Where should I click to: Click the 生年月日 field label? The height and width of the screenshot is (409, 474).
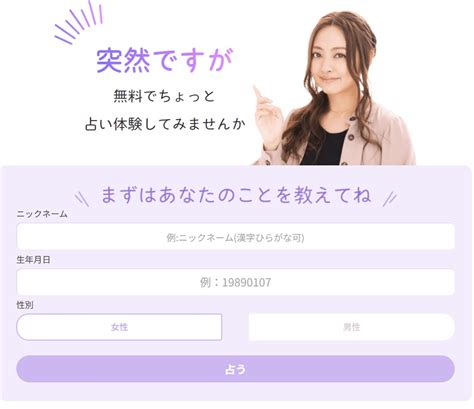(33, 260)
